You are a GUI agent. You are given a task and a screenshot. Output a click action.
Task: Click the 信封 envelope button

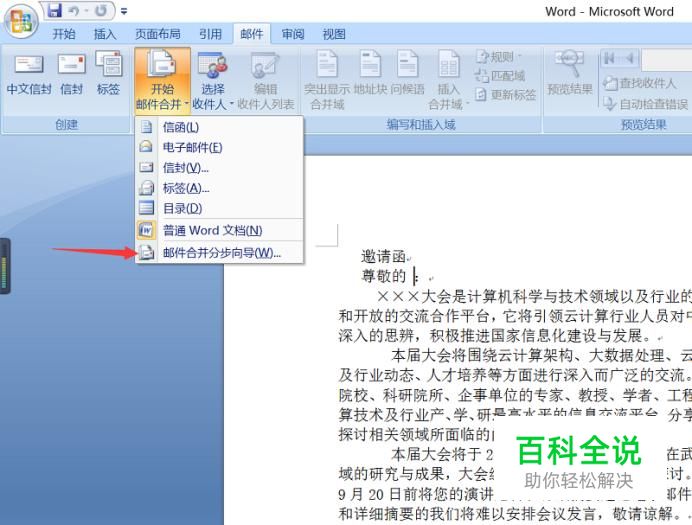point(71,74)
